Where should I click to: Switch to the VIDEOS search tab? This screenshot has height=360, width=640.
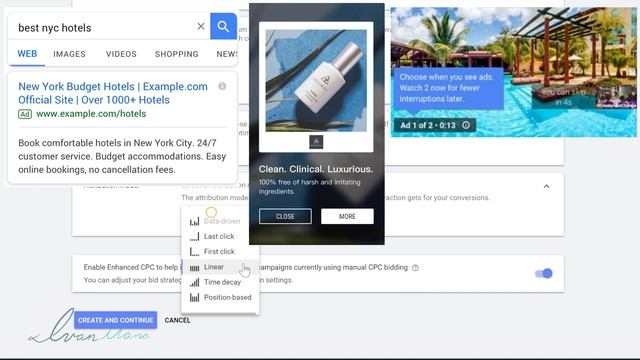coord(121,54)
